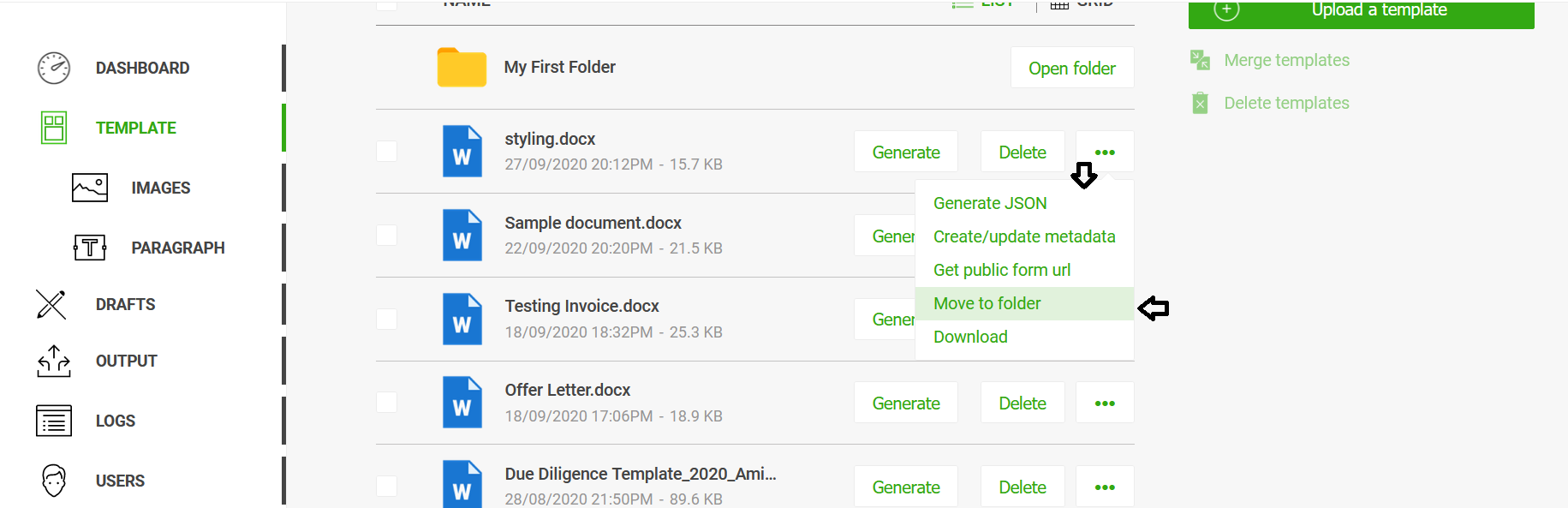Delete the Offer Letter.docx template
Image resolution: width=1568 pixels, height=508 pixels.
point(1022,403)
